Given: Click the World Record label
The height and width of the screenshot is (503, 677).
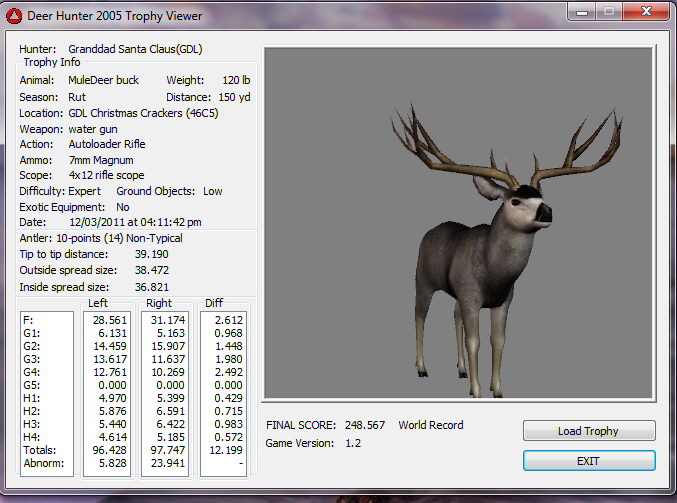Looking at the screenshot, I should (x=431, y=425).
